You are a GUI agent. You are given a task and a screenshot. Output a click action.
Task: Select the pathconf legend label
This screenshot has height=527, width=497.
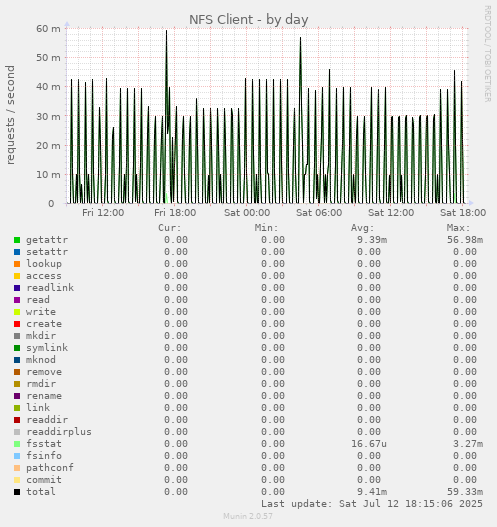[50, 468]
